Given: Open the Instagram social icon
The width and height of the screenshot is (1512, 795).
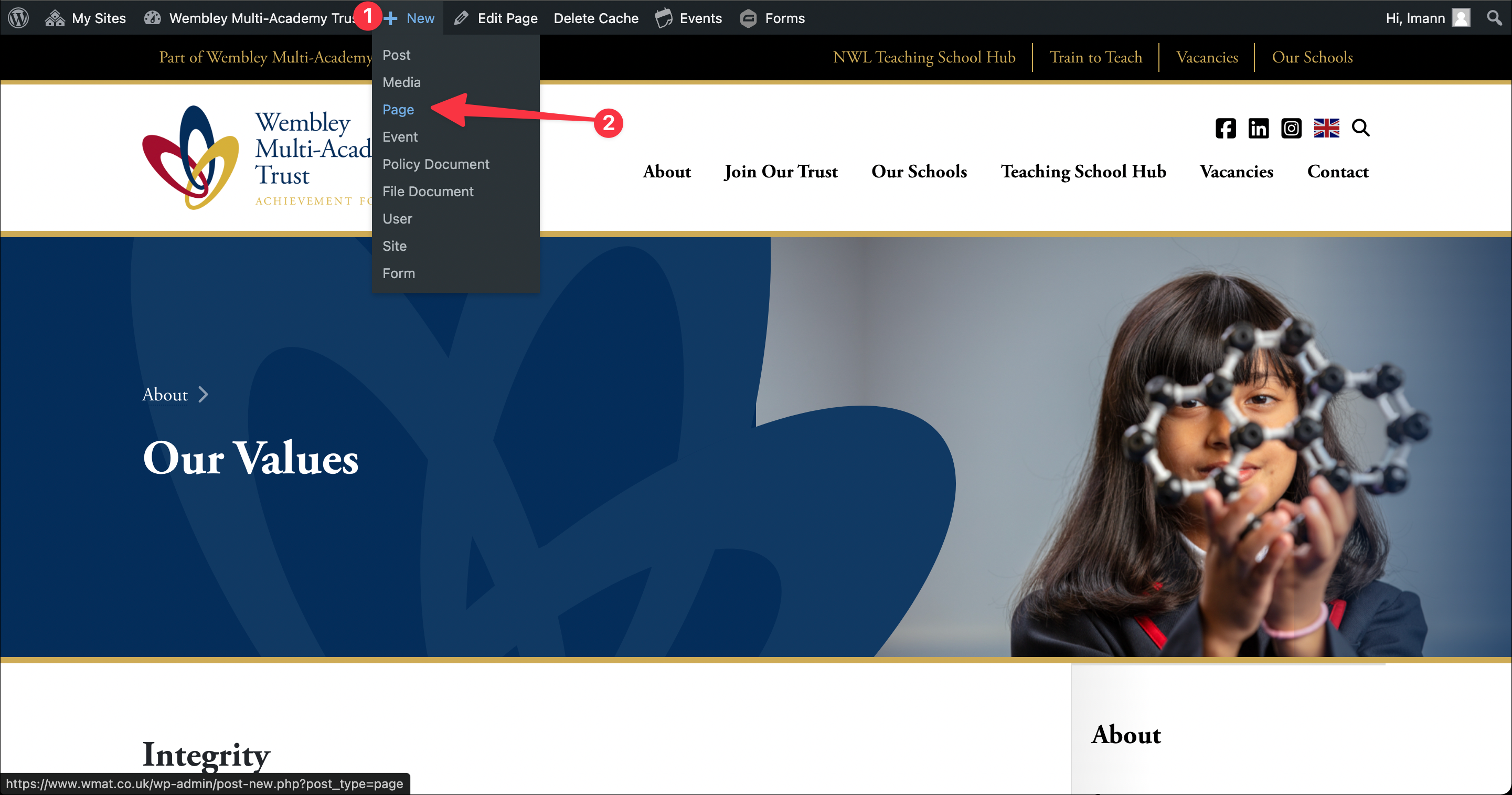Looking at the screenshot, I should (x=1291, y=128).
